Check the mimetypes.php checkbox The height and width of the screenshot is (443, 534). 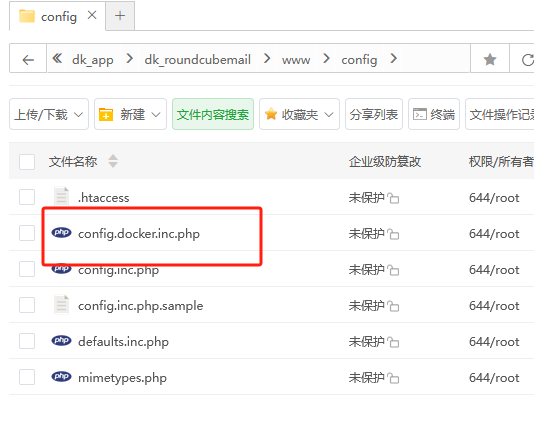(x=27, y=377)
